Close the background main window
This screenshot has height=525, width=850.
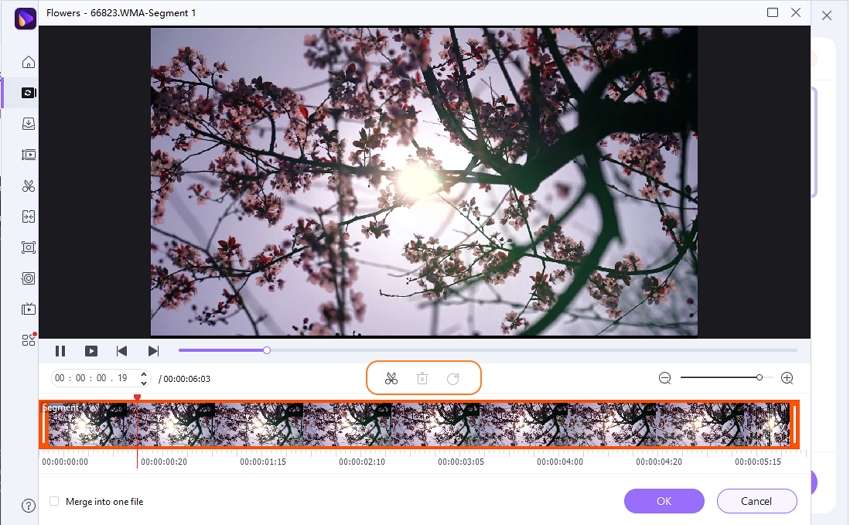(827, 16)
